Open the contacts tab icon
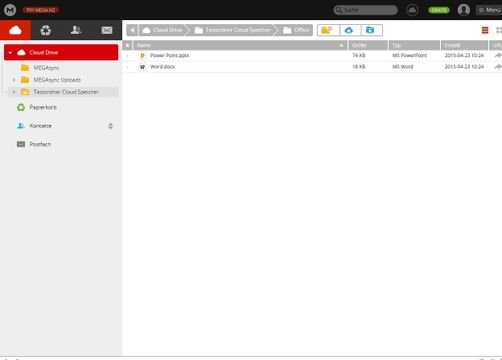502x360 pixels. [x=76, y=30]
